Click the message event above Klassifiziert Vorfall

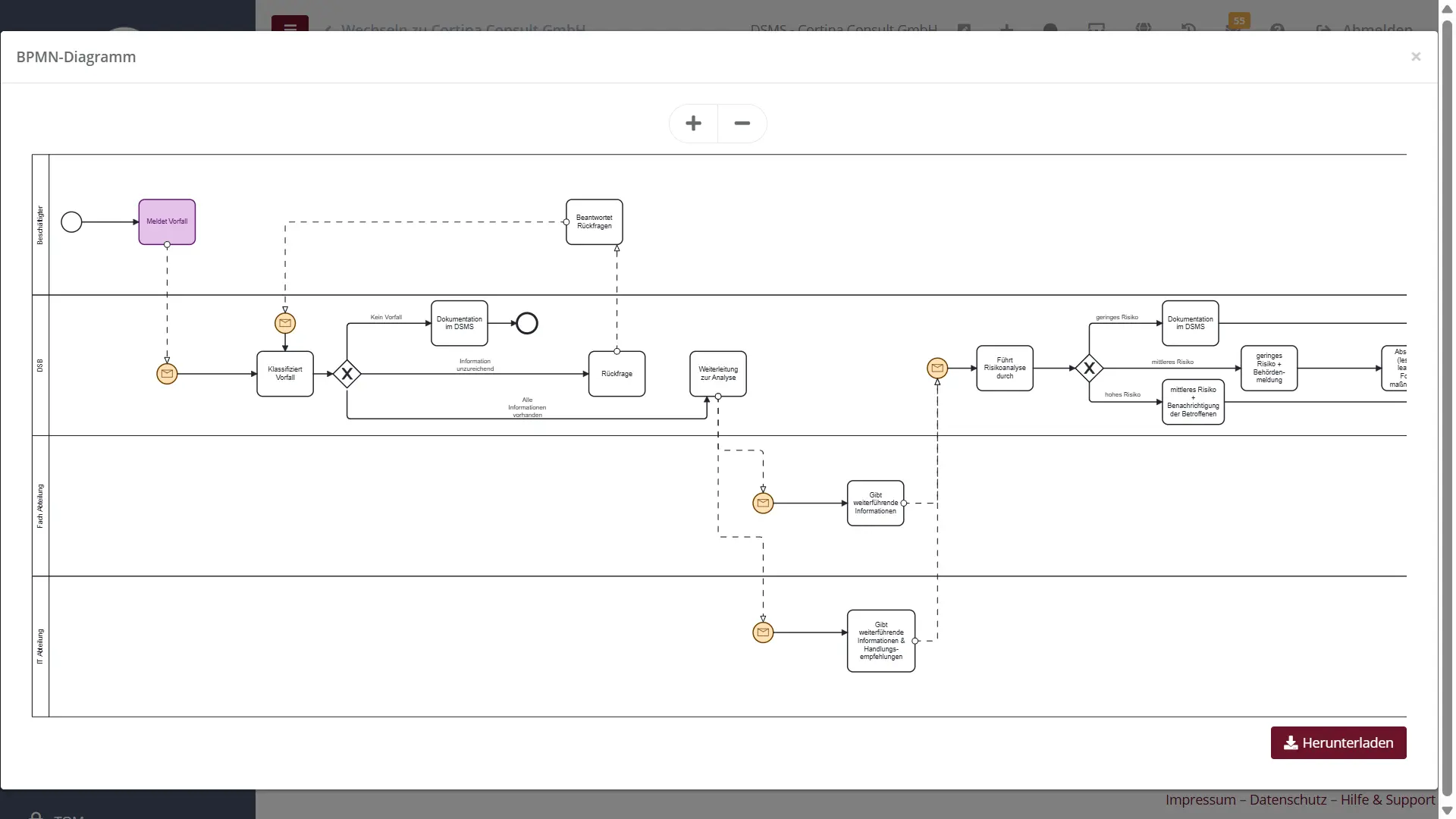pos(285,323)
